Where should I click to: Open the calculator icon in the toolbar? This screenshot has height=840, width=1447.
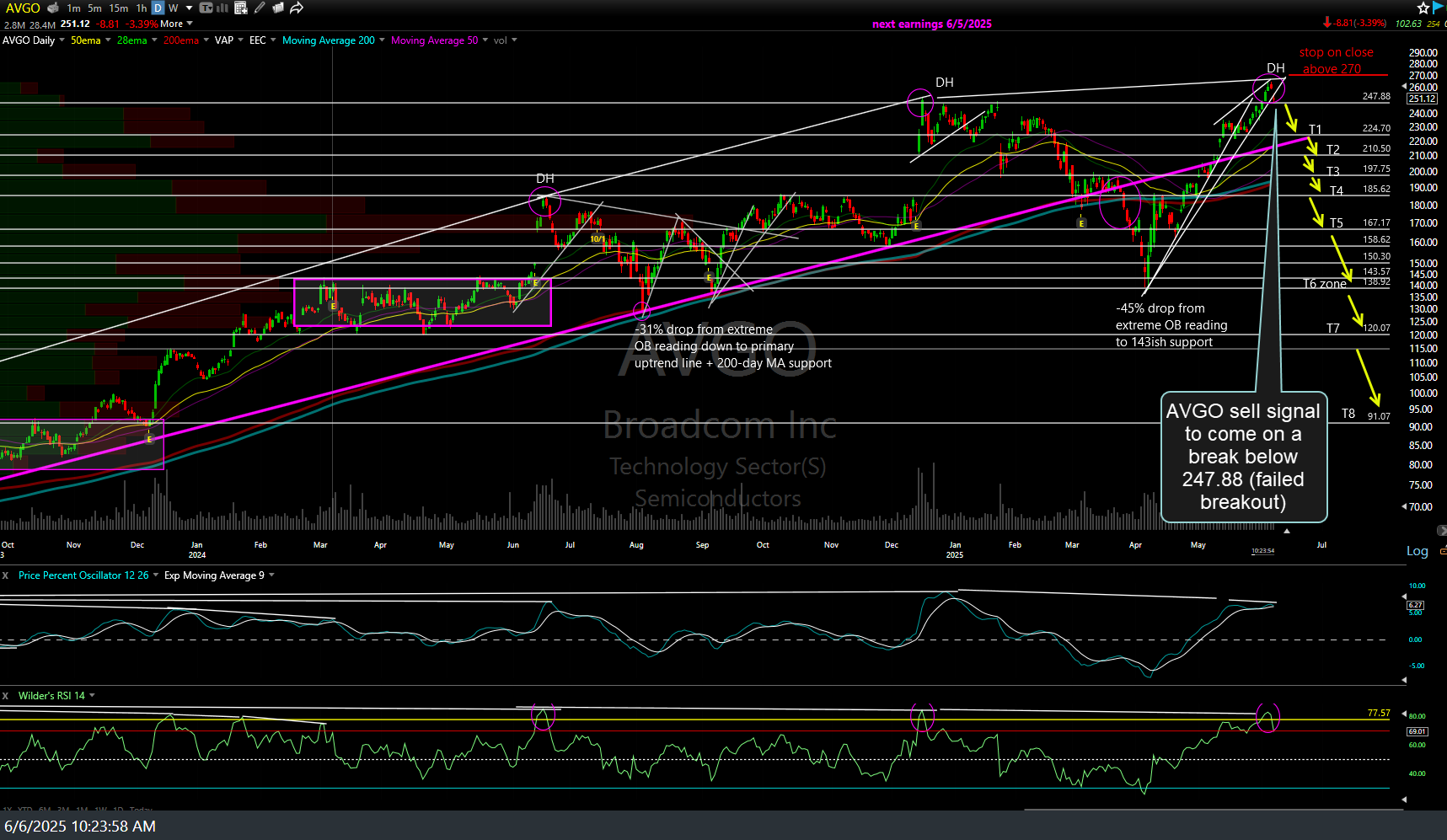coord(240,8)
